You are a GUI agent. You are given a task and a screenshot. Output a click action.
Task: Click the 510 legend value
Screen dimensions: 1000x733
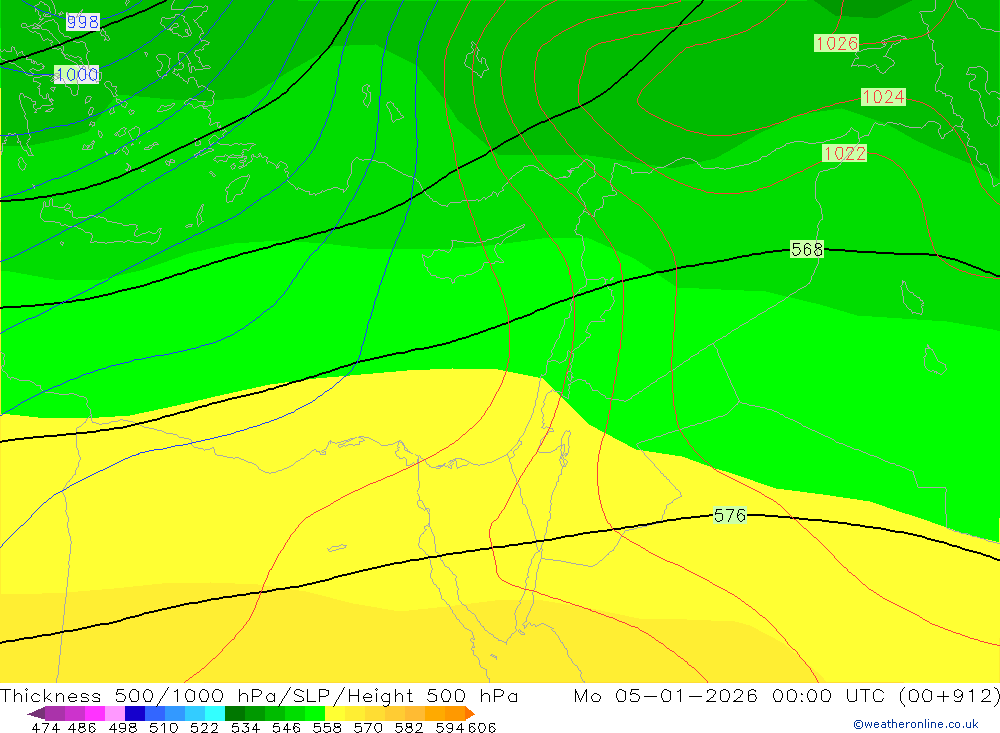click(x=163, y=727)
